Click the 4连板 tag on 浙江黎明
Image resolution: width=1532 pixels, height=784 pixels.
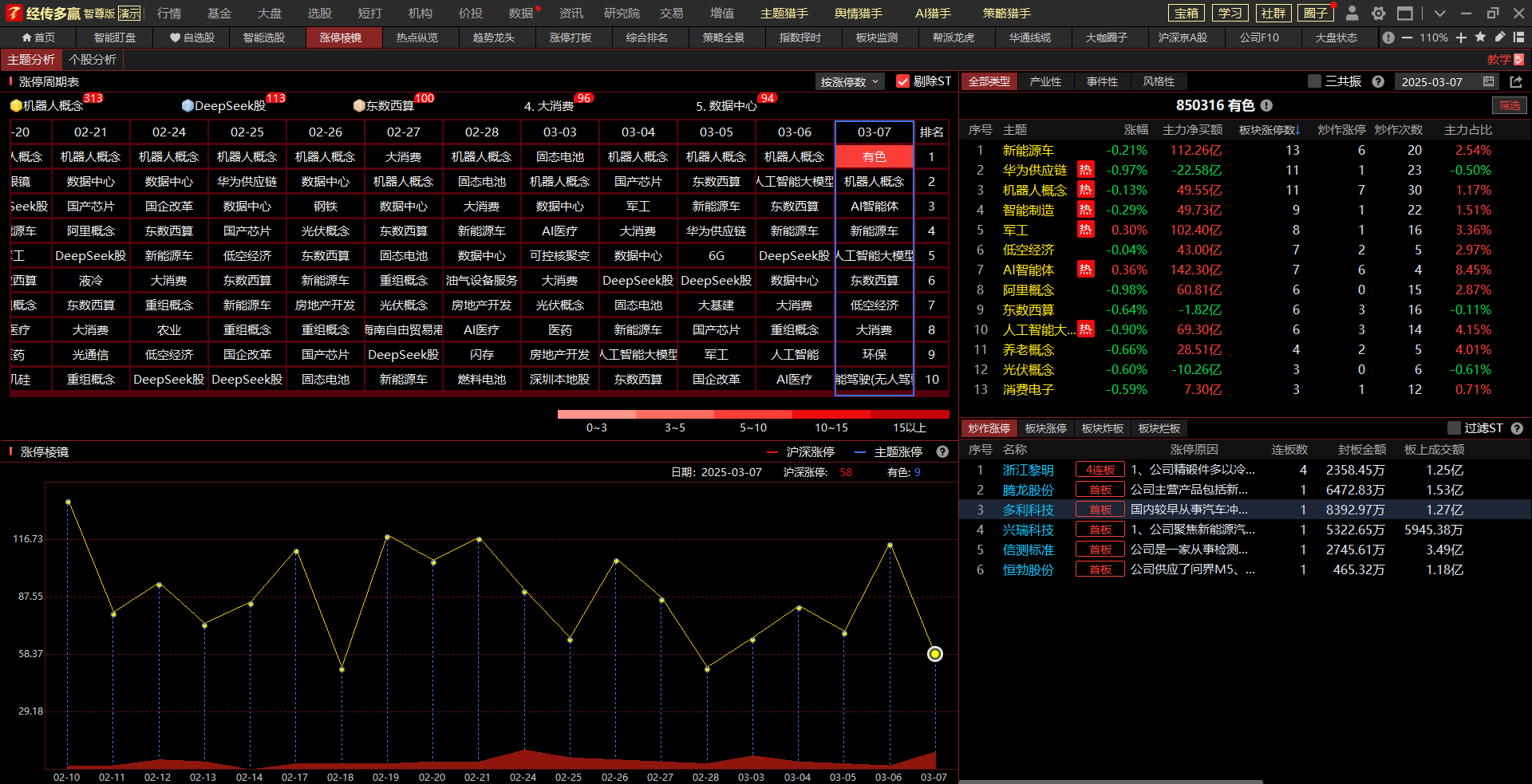1100,470
